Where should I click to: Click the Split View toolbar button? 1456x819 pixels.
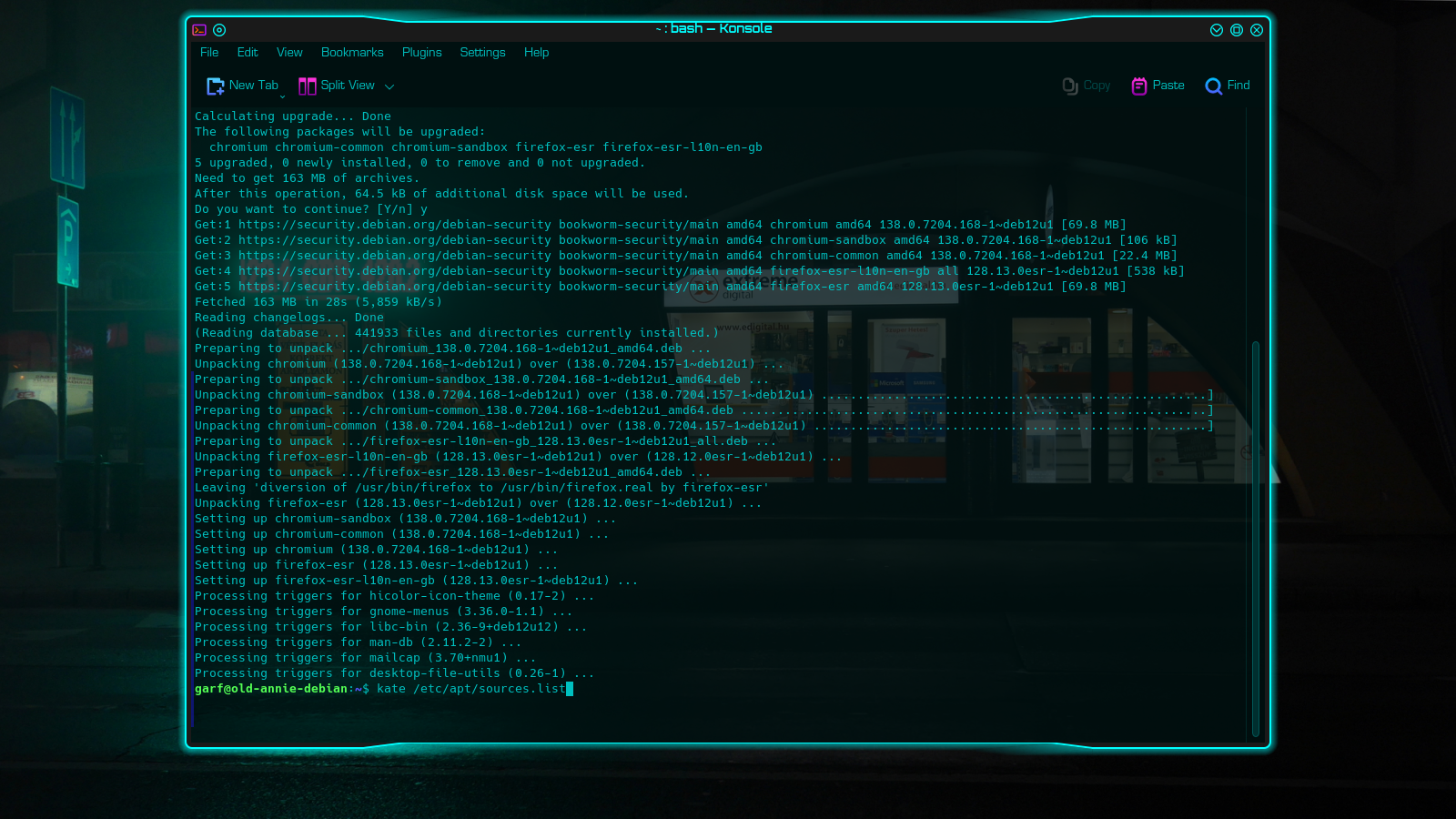click(x=337, y=86)
